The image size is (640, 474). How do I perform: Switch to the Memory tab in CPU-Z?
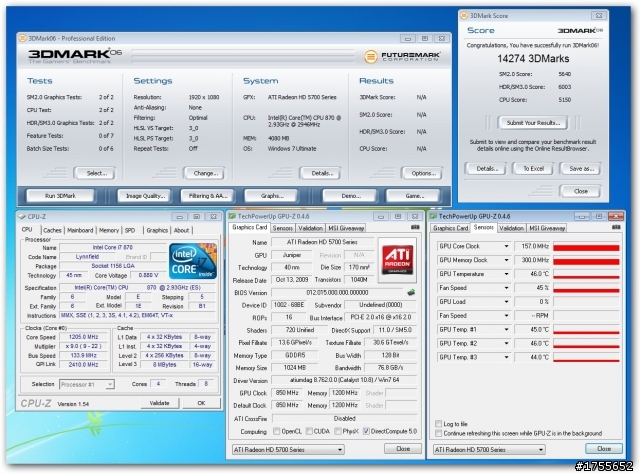pos(109,230)
